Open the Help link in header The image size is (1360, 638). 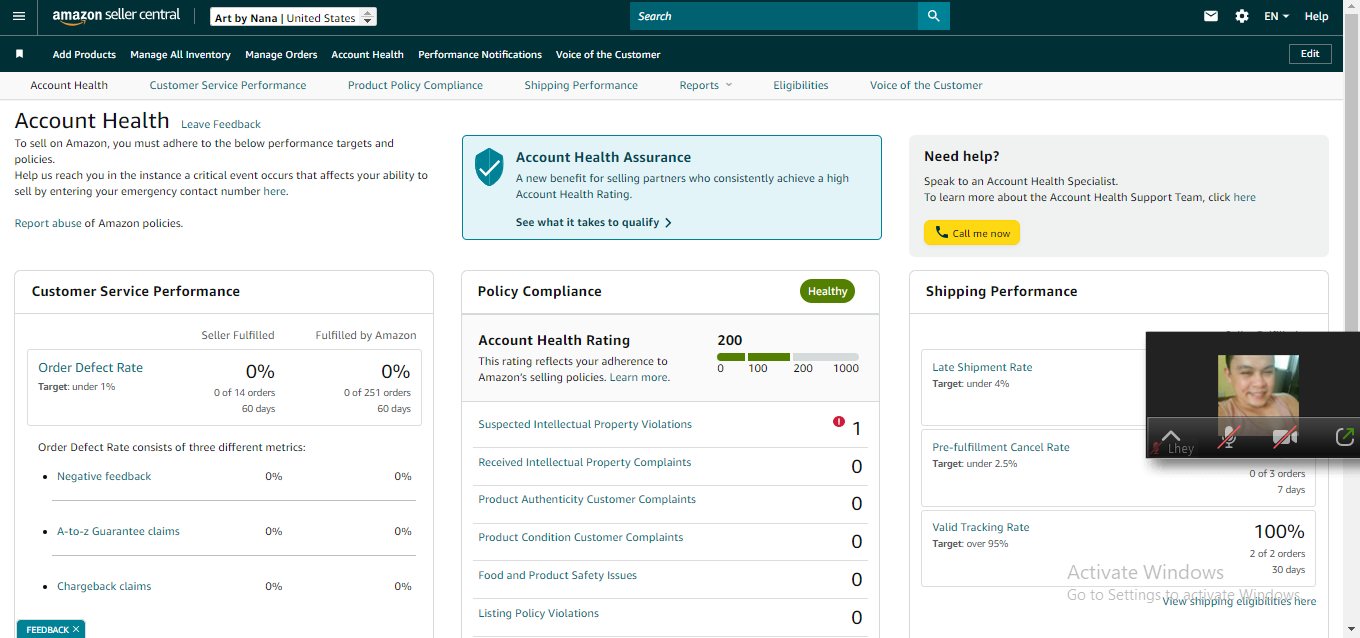tap(1317, 16)
